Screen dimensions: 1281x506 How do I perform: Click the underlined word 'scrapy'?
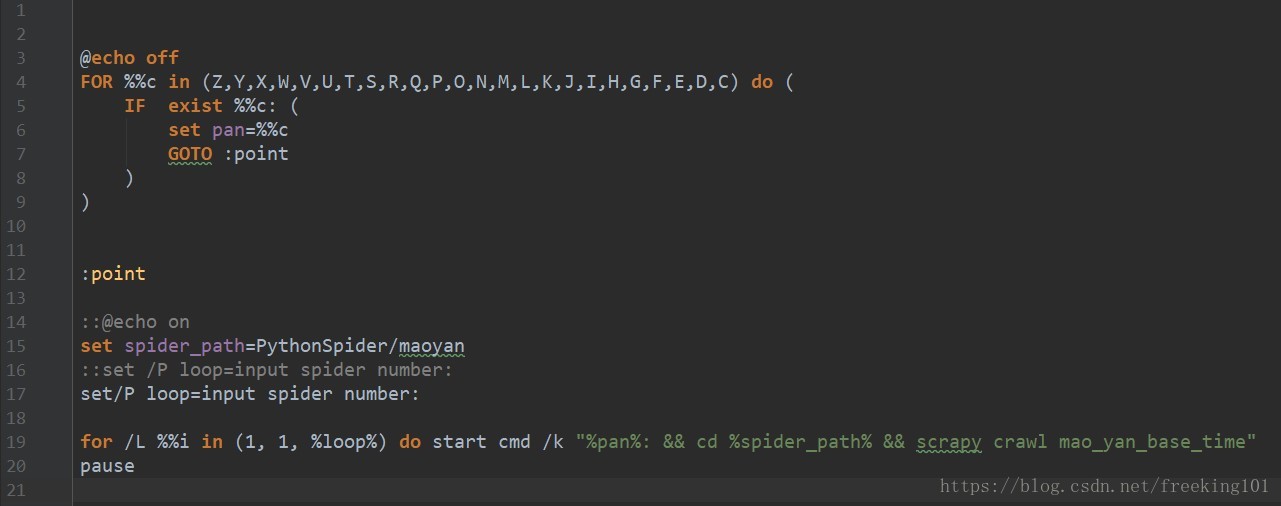pyautogui.click(x=949, y=442)
